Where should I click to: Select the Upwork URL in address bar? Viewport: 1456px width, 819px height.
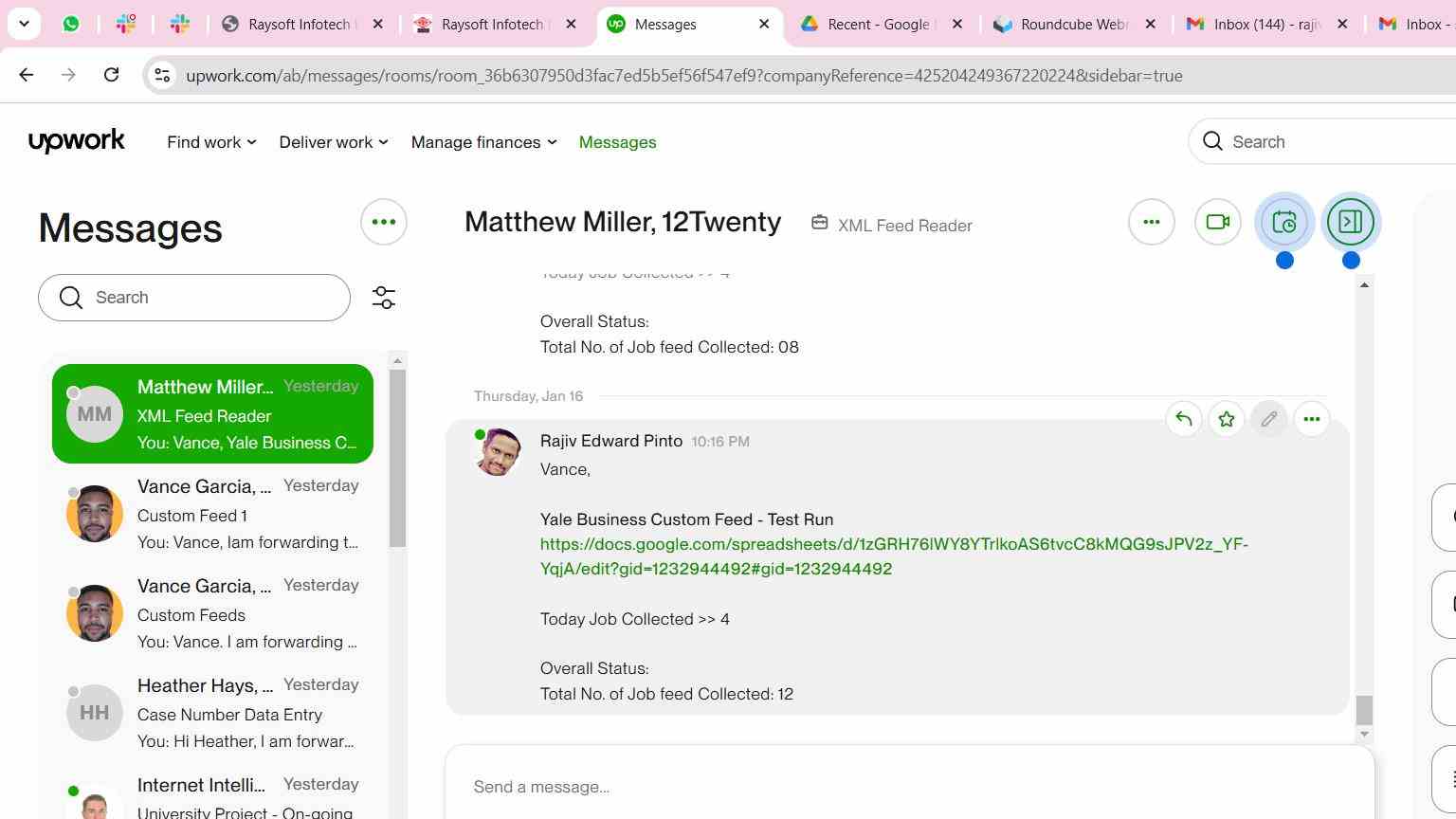(x=683, y=76)
